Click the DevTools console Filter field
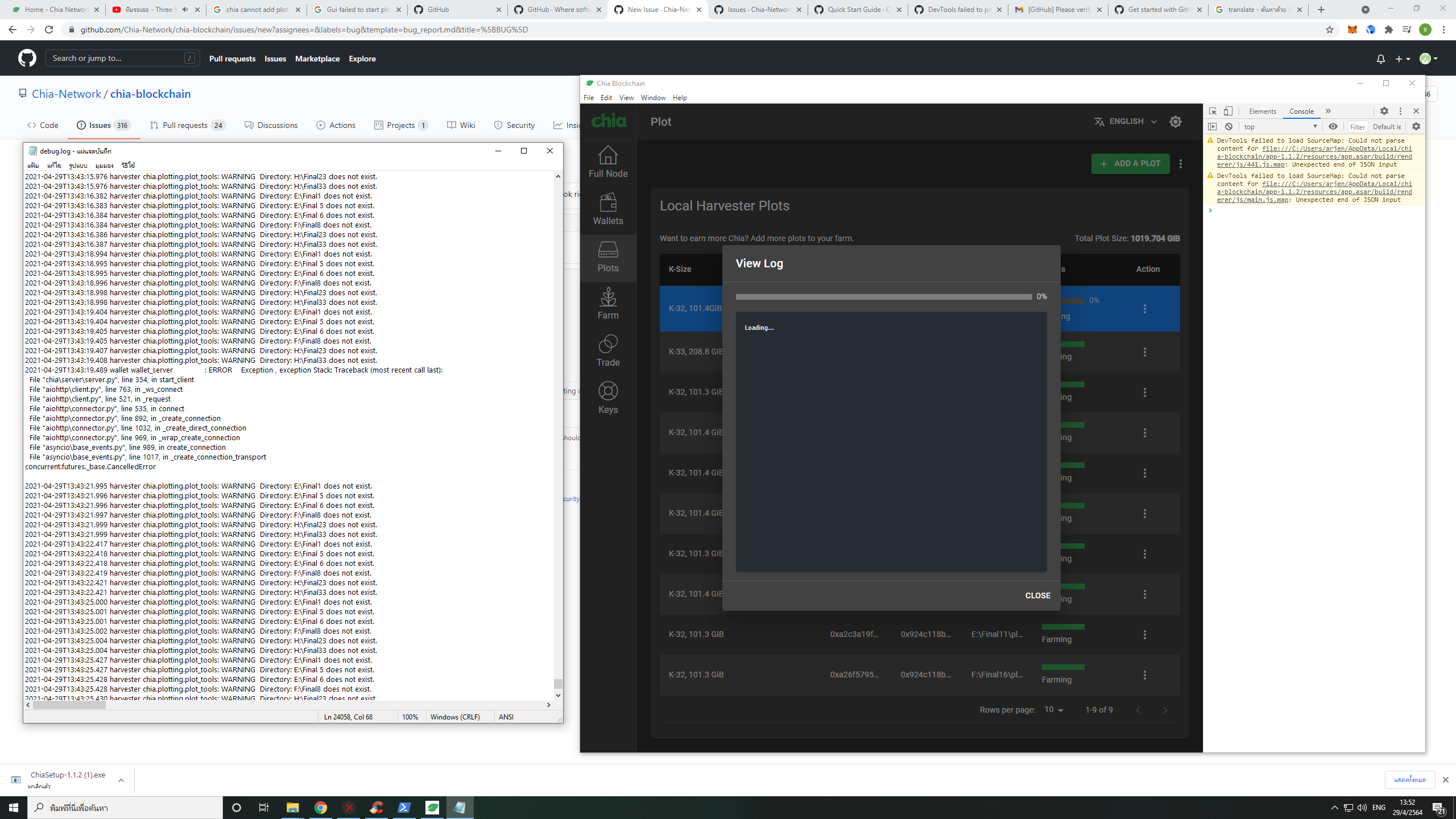Viewport: 1456px width, 819px height. [x=1357, y=127]
